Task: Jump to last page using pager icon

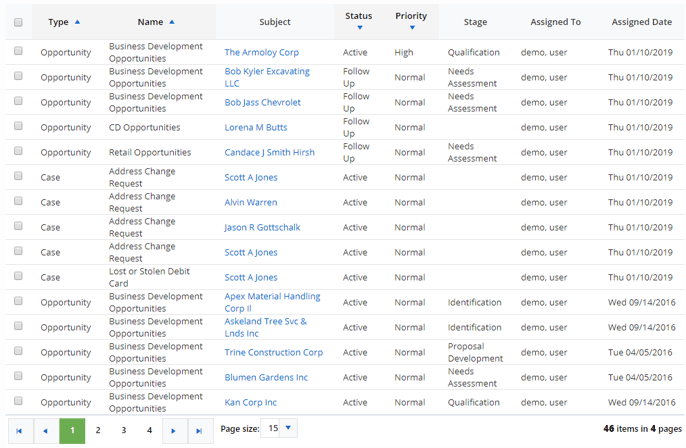Action: [200, 431]
